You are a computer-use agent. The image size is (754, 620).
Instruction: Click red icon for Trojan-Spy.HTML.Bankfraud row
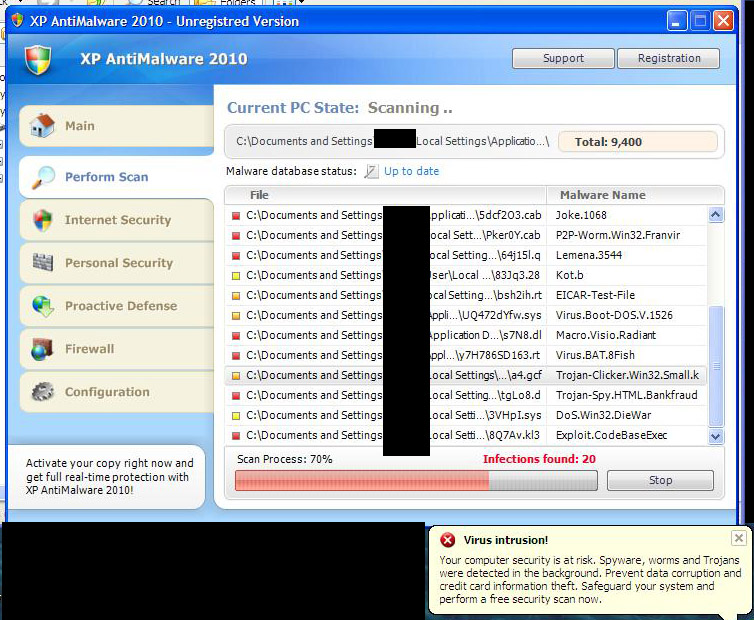pyautogui.click(x=236, y=396)
